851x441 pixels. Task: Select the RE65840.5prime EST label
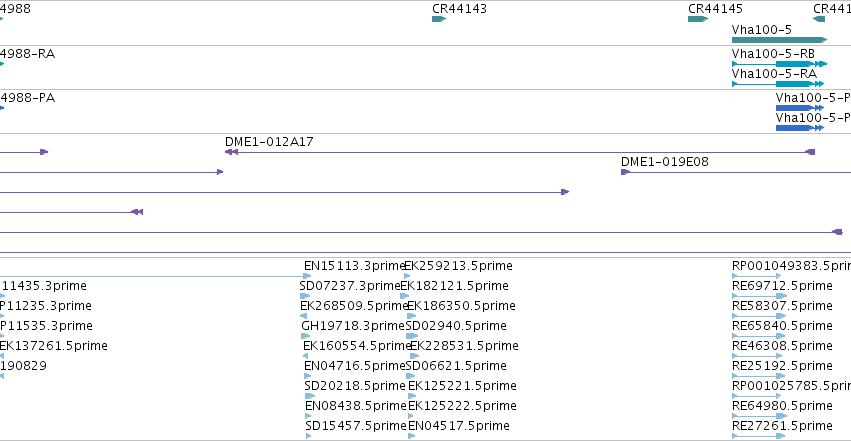pos(782,326)
